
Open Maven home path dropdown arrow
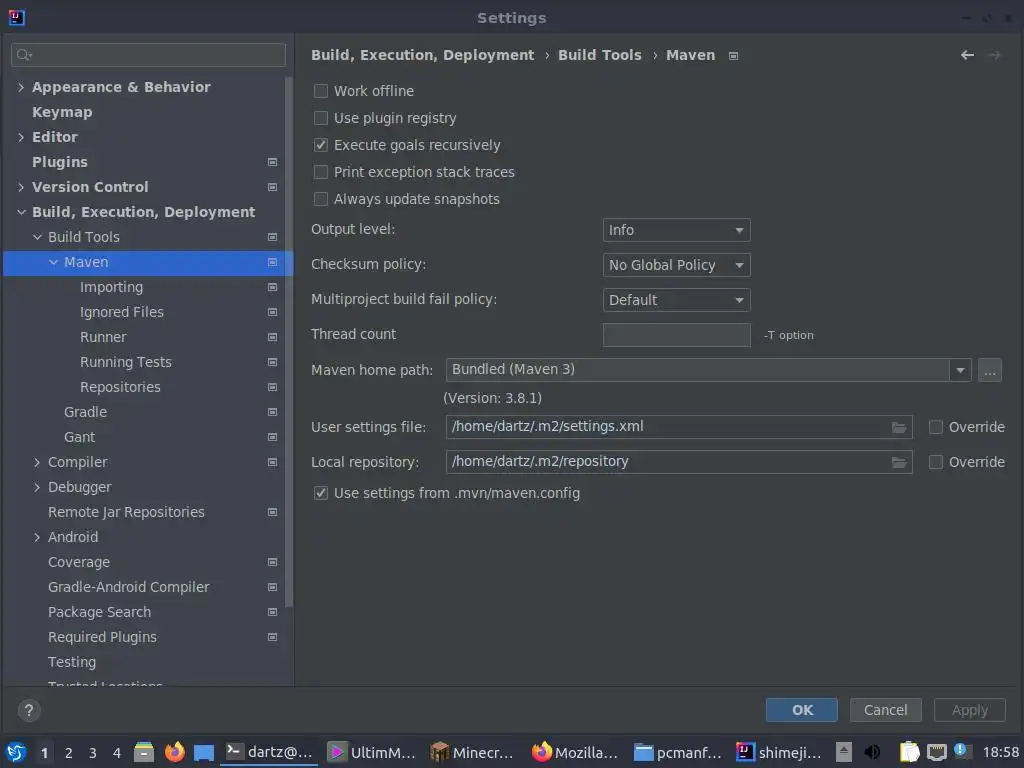click(x=960, y=370)
